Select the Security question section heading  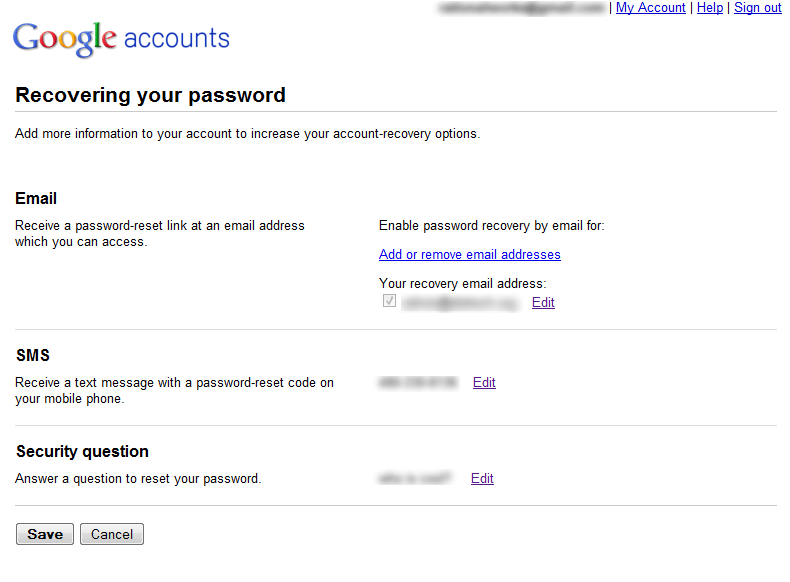(82, 451)
